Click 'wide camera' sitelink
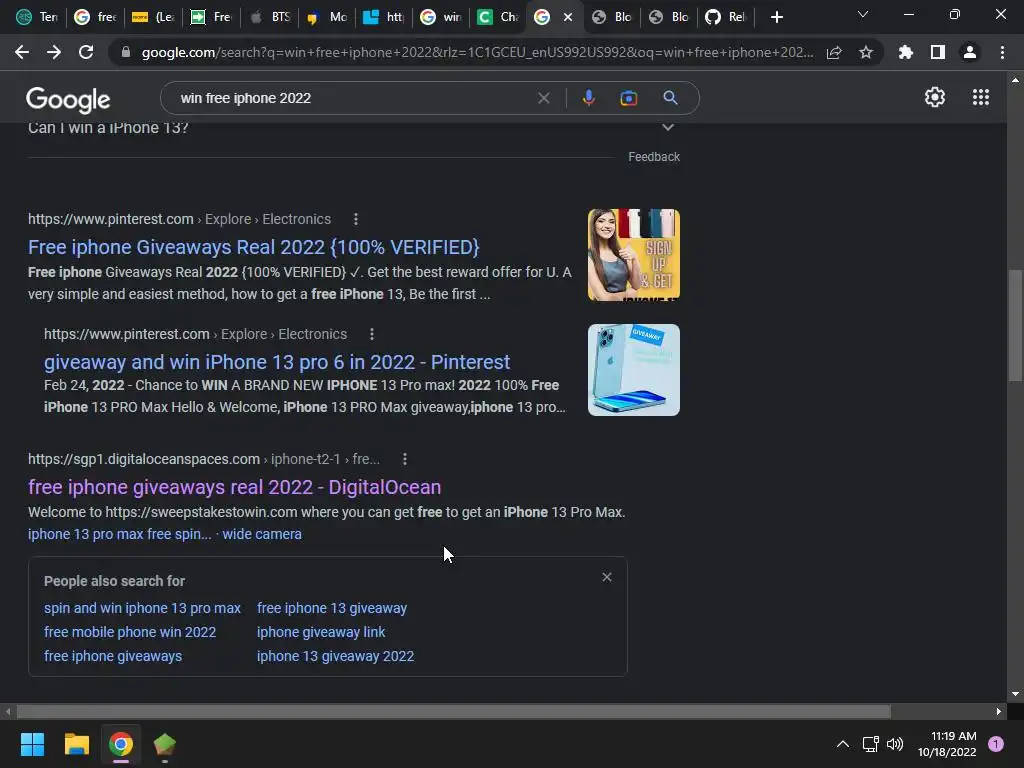 pos(262,534)
